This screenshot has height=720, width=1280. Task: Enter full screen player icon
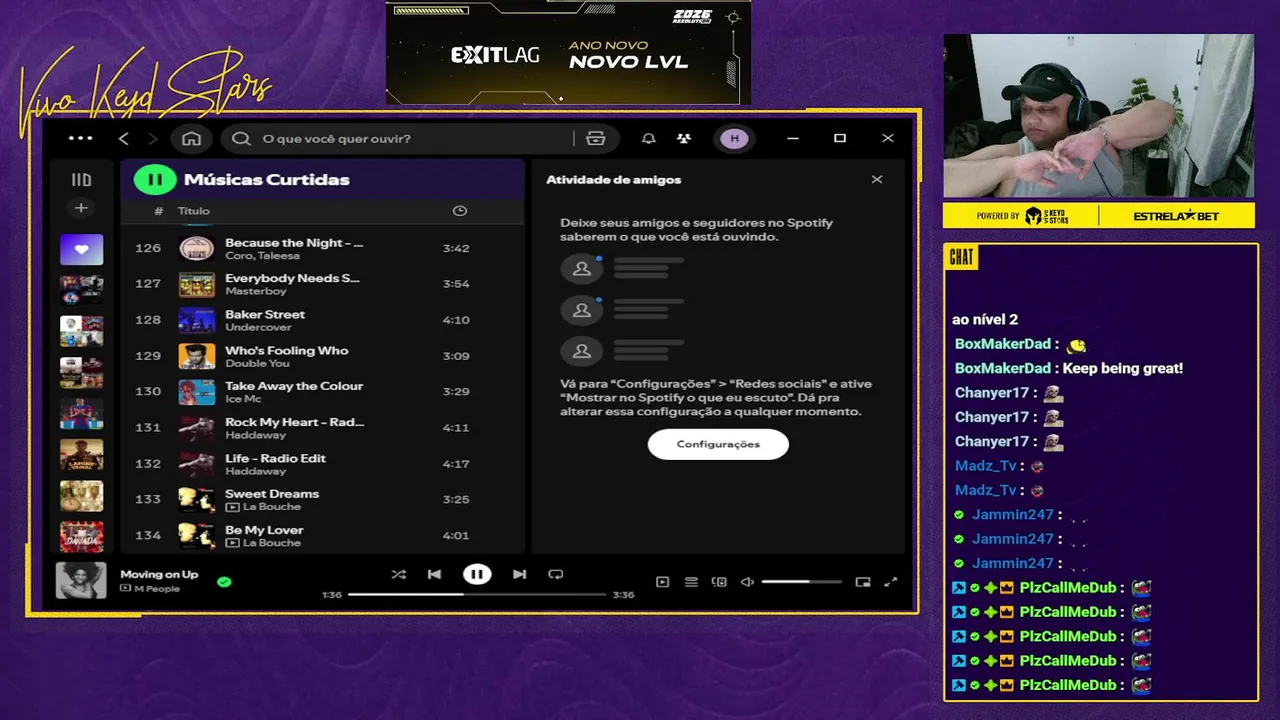tap(891, 582)
